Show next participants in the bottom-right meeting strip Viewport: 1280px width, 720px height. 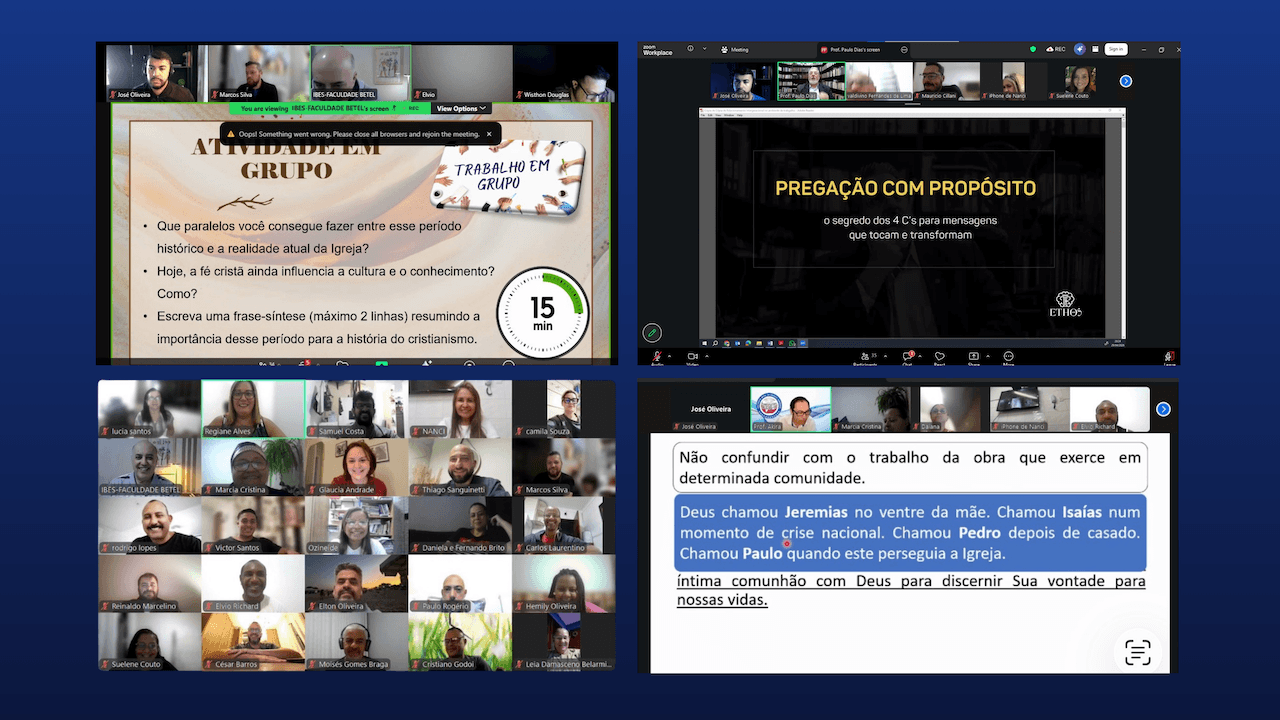(x=1163, y=409)
